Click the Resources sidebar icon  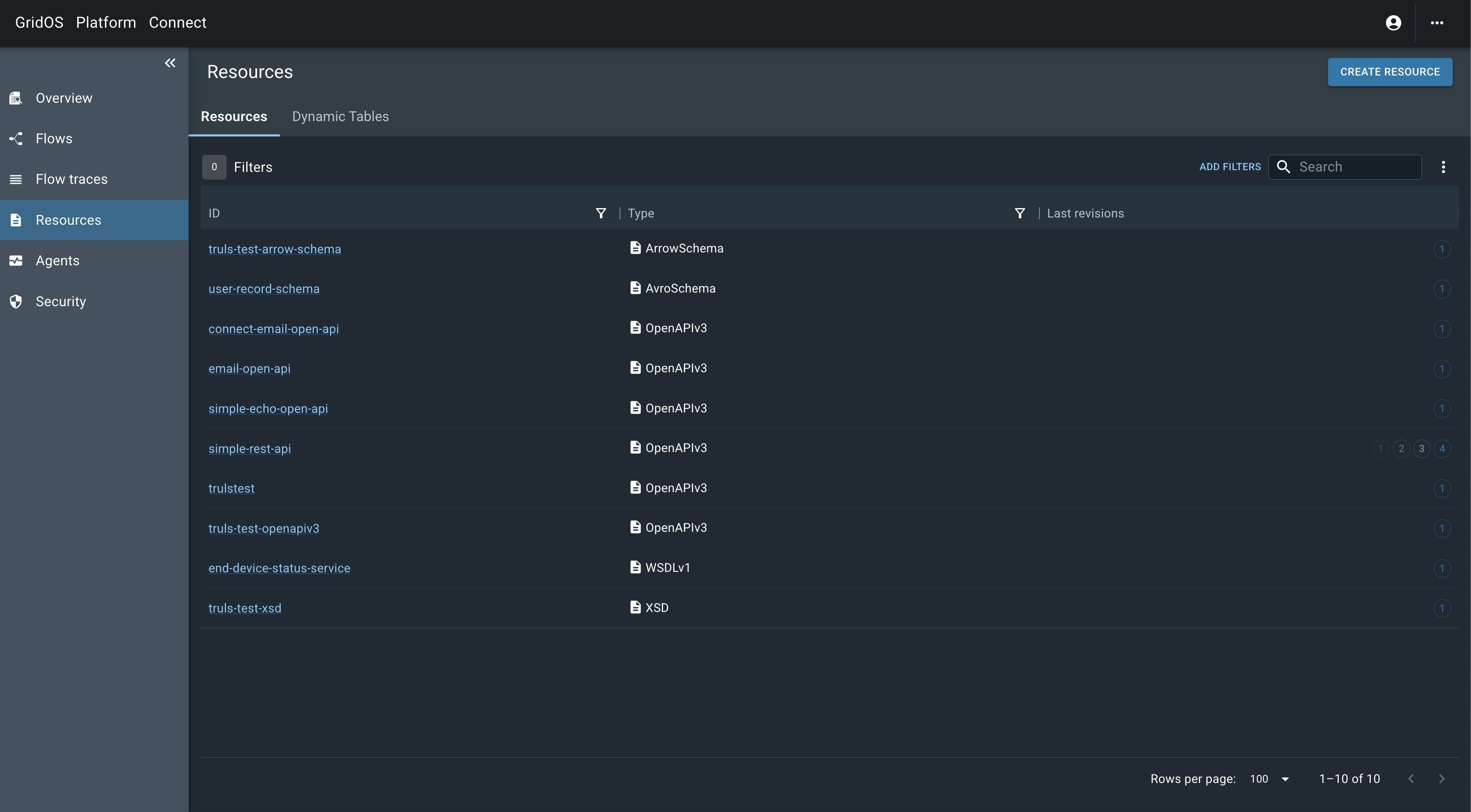click(x=16, y=220)
